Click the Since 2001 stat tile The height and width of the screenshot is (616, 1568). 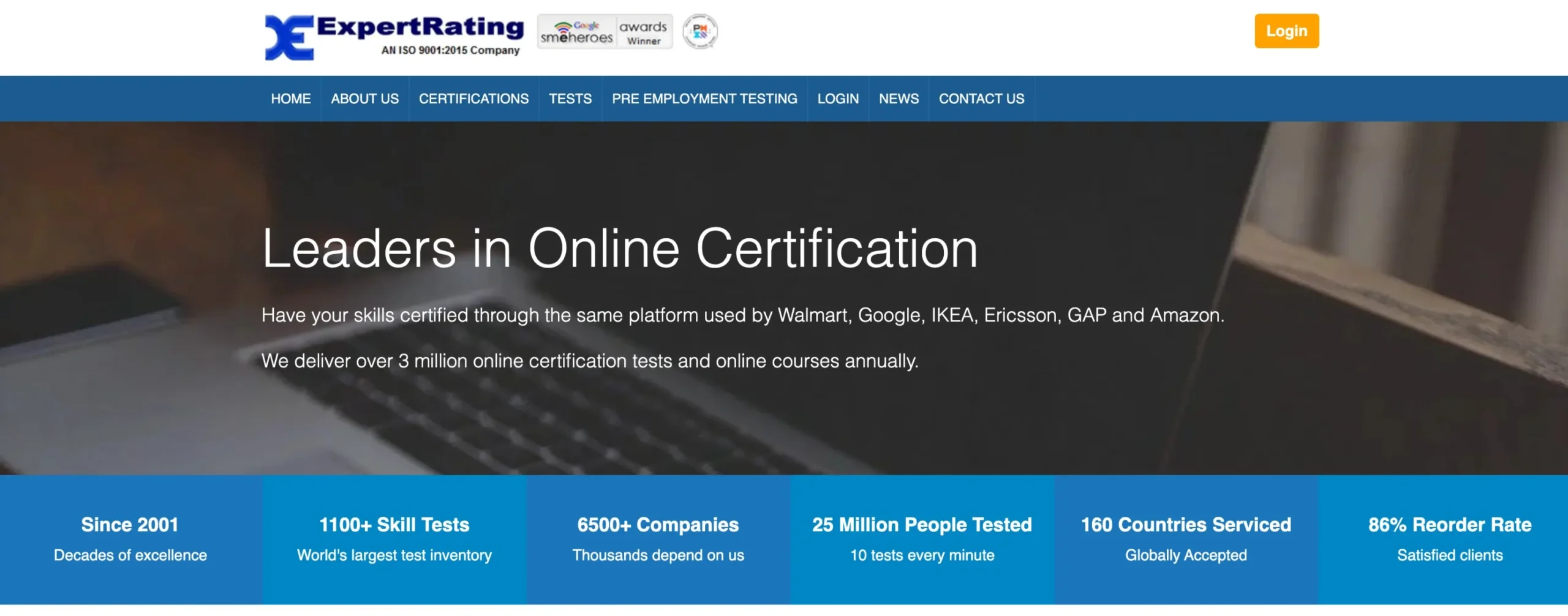click(130, 539)
